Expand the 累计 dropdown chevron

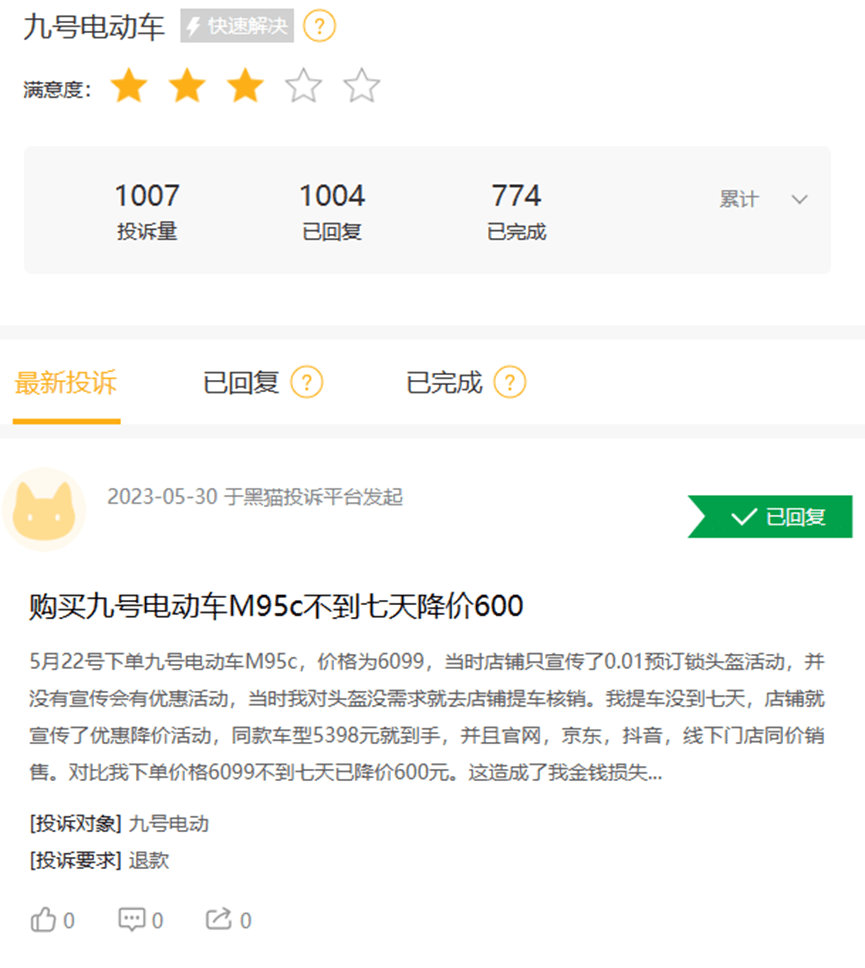click(800, 199)
